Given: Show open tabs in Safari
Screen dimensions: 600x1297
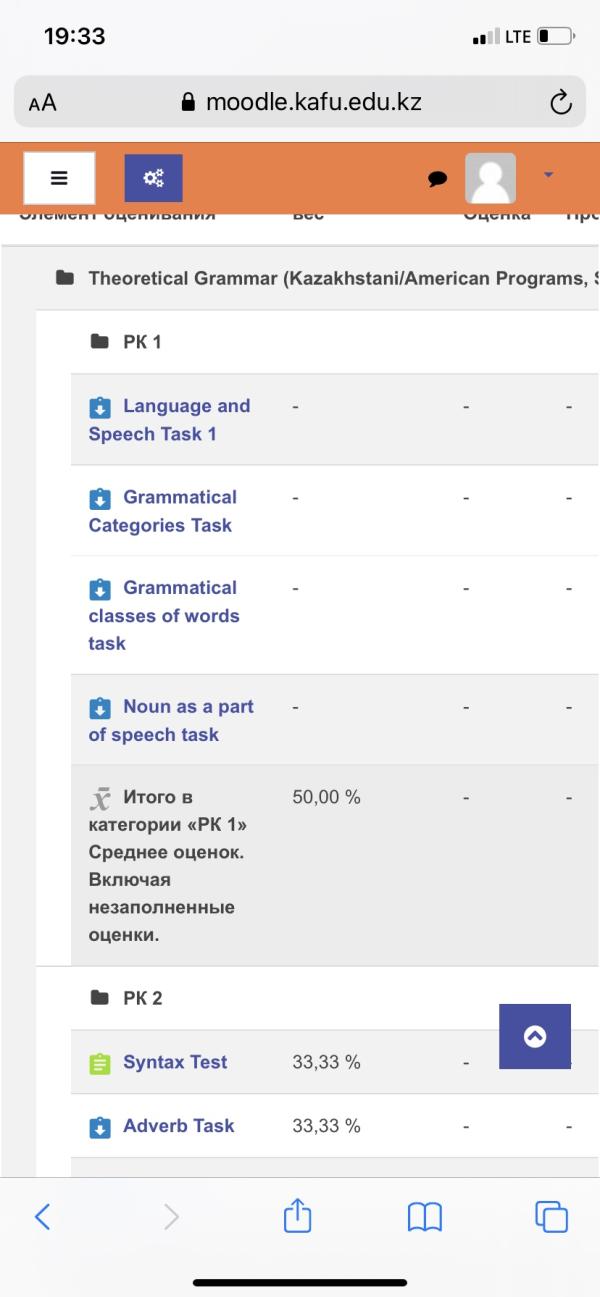Looking at the screenshot, I should 551,1217.
